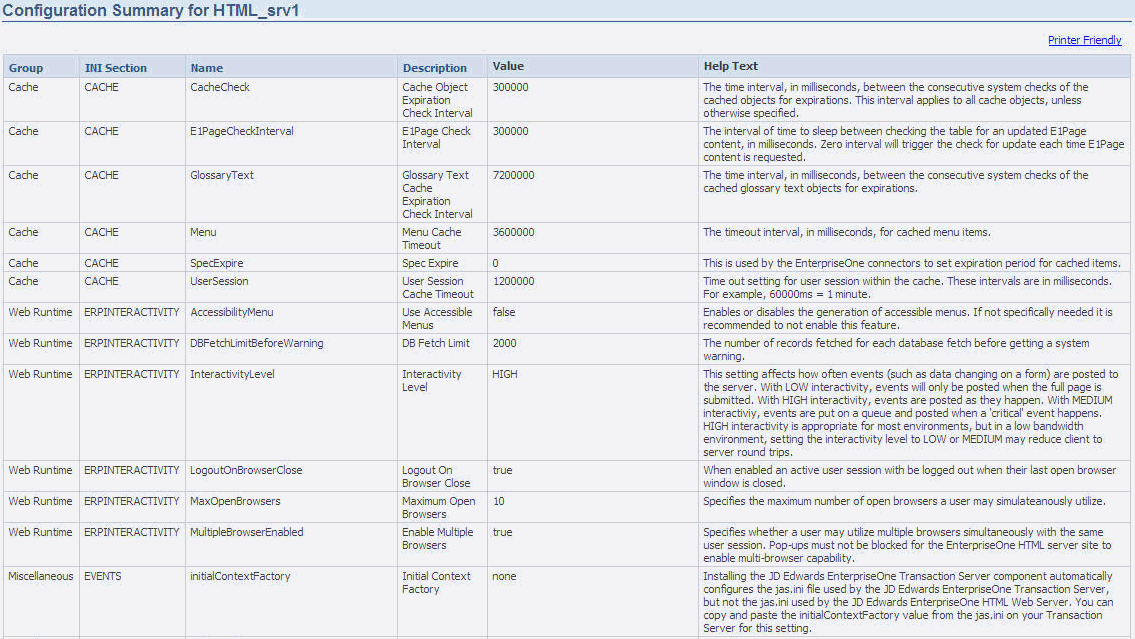This screenshot has width=1135, height=639.
Task: Click the Group column header
Action: tap(26, 68)
